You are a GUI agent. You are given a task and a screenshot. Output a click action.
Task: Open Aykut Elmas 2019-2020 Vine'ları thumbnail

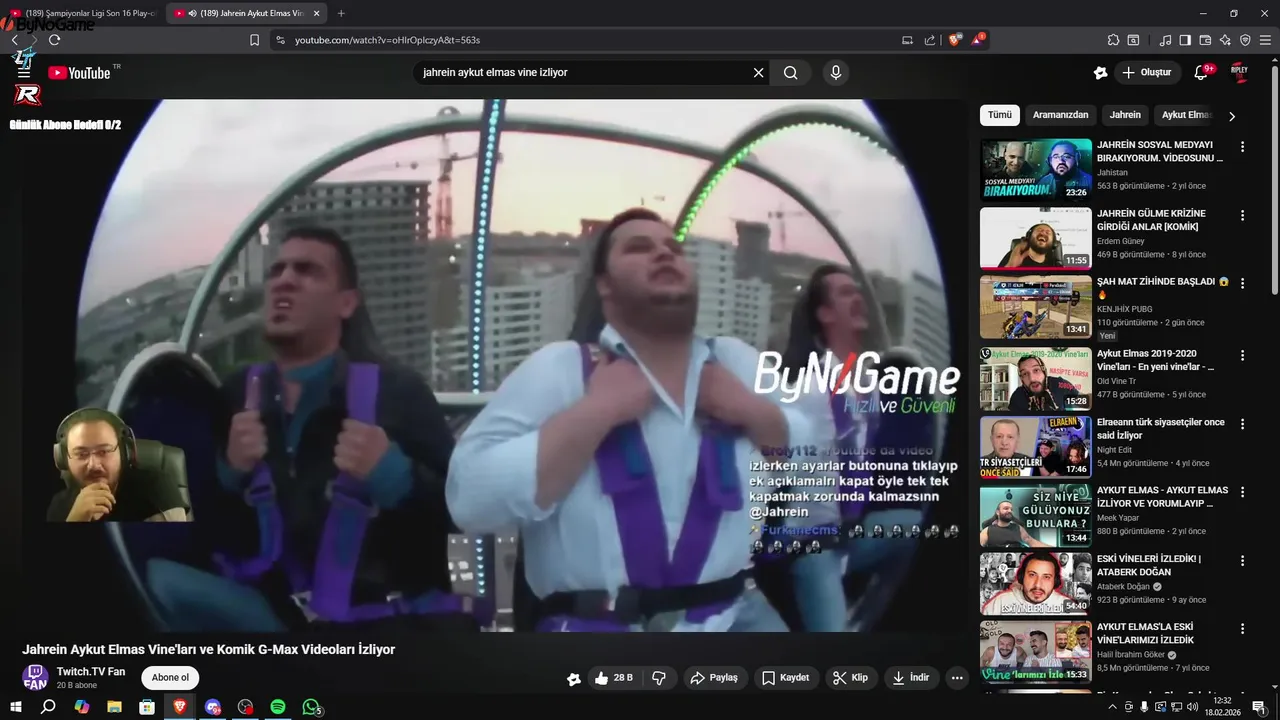click(x=1035, y=379)
